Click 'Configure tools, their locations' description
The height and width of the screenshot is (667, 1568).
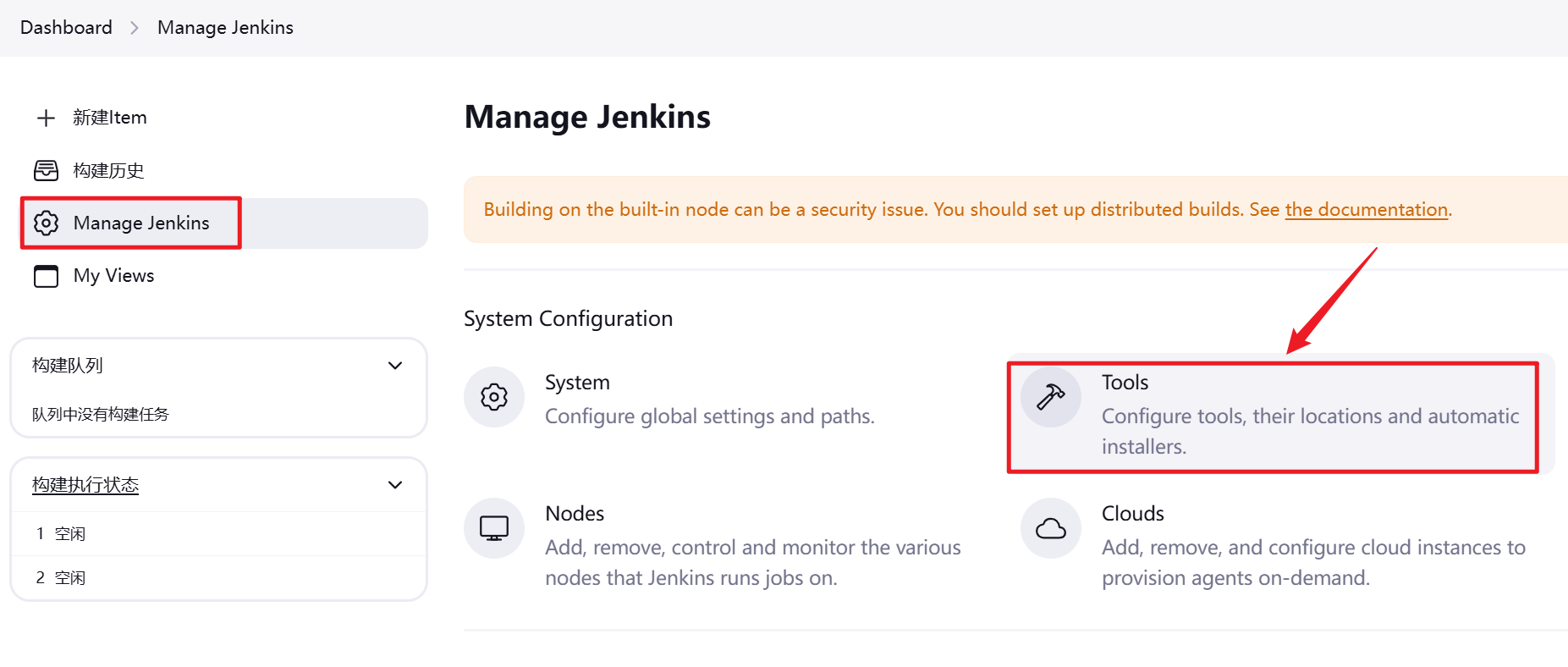(x=1311, y=432)
